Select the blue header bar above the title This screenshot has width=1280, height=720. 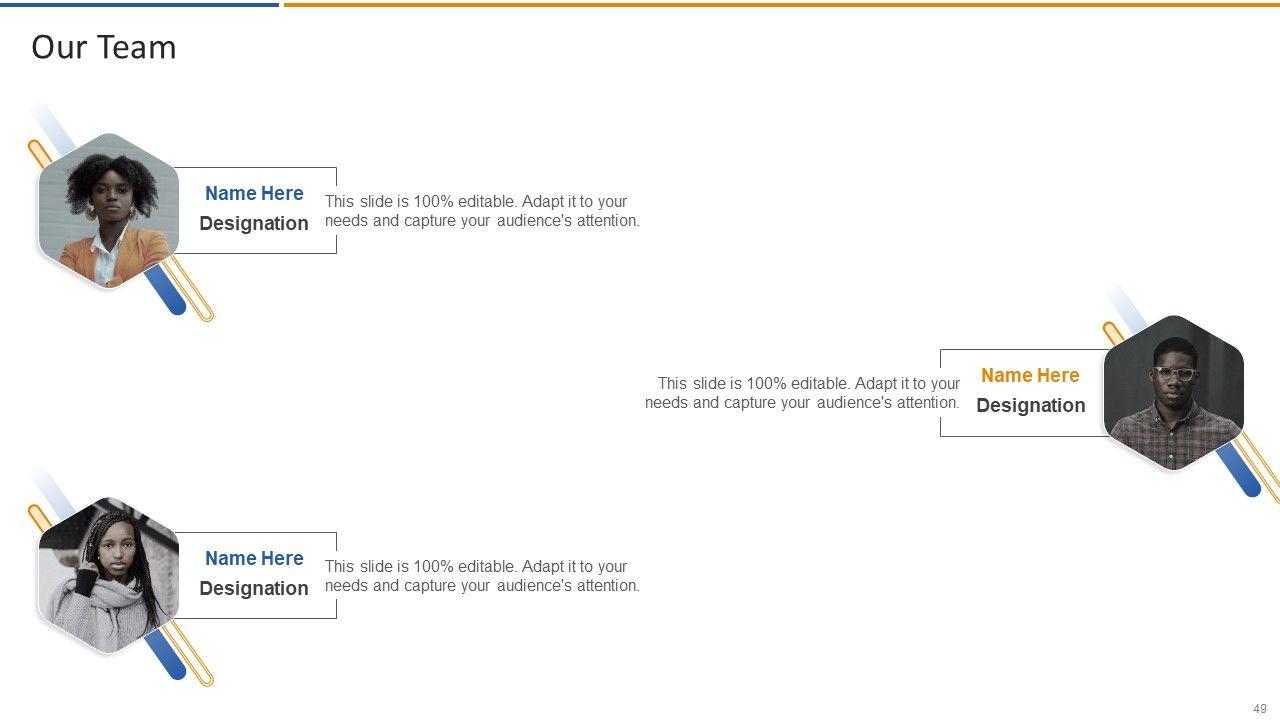139,4
